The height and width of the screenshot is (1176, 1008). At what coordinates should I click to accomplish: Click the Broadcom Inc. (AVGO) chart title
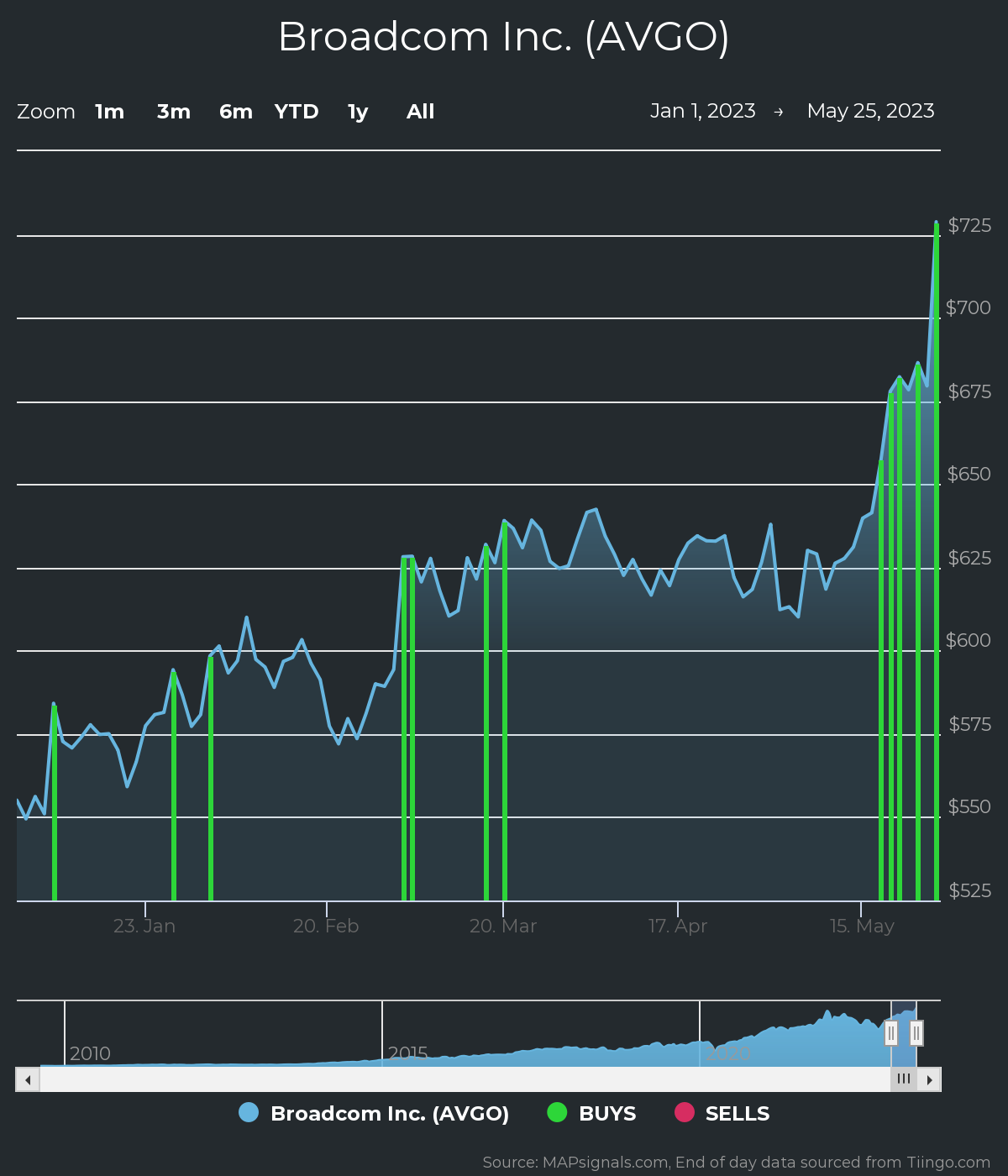click(x=504, y=37)
